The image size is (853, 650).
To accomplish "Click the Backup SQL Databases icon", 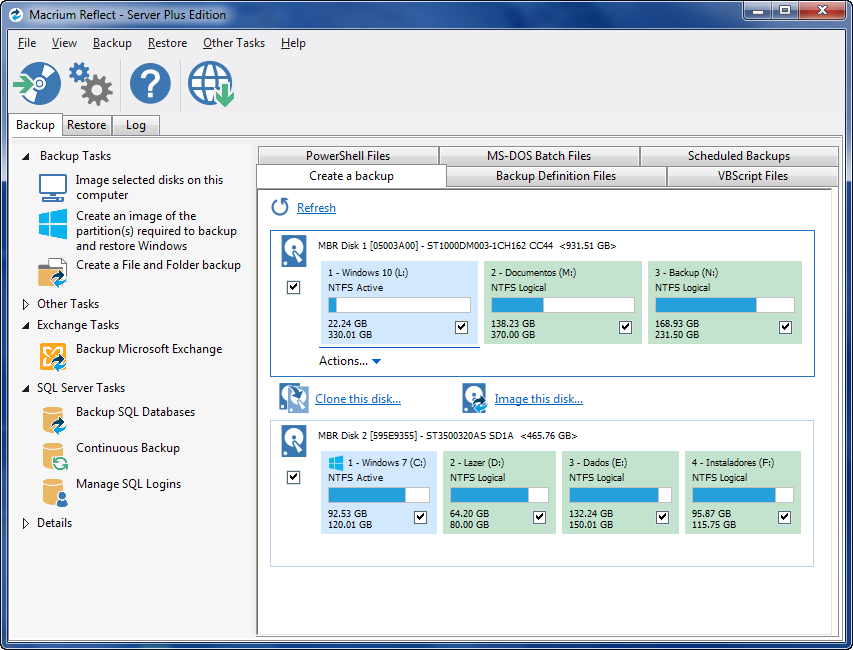I will 56,417.
